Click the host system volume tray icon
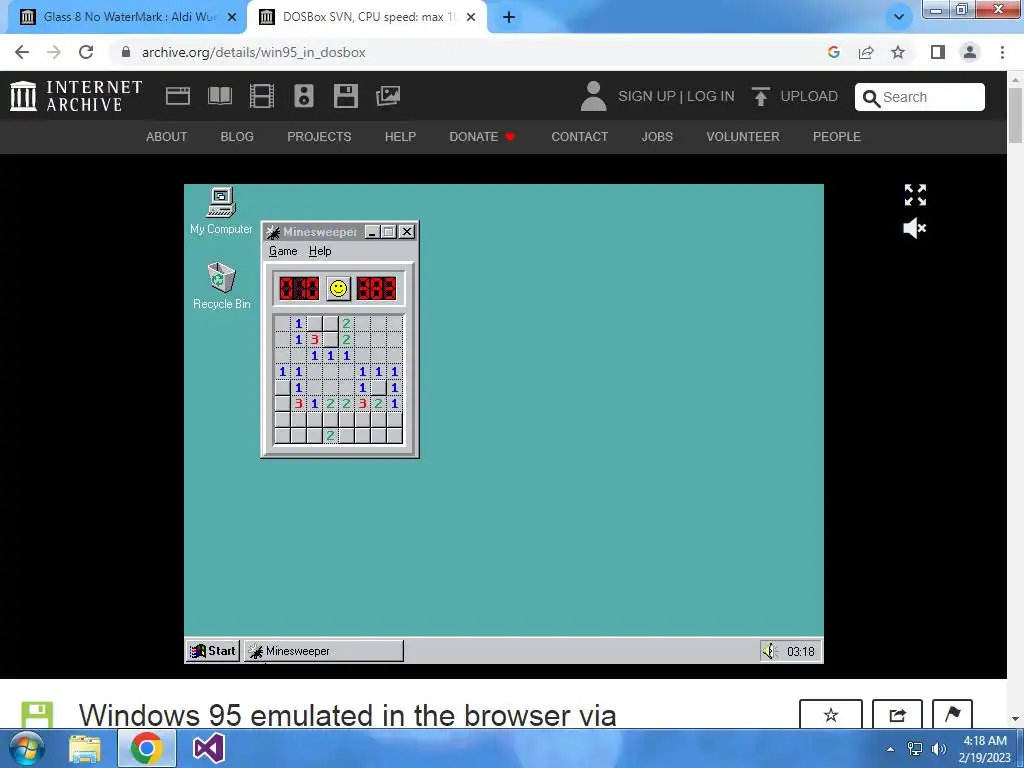The height and width of the screenshot is (768, 1024). [939, 748]
